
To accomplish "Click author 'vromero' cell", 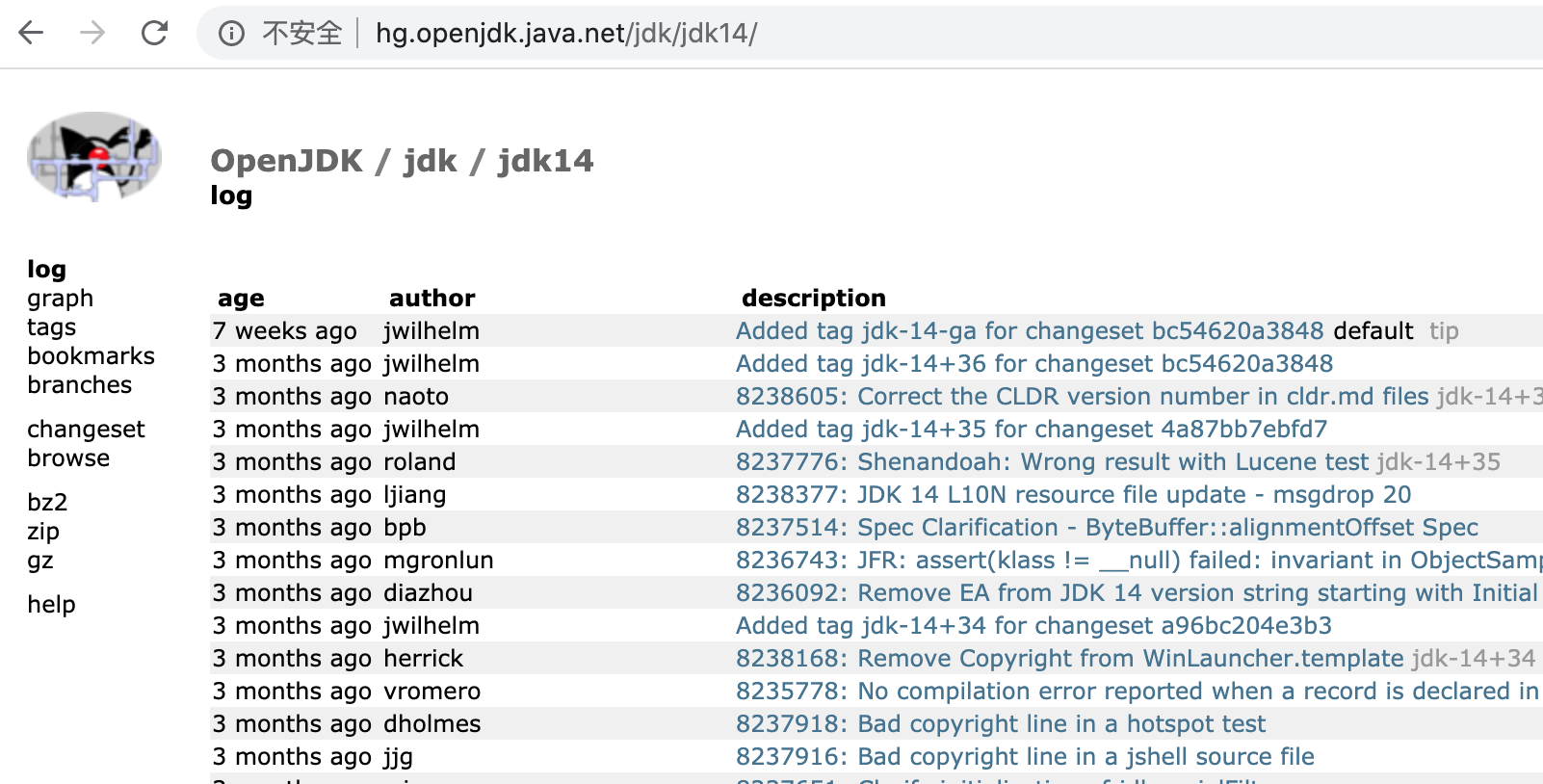I will click(x=432, y=692).
